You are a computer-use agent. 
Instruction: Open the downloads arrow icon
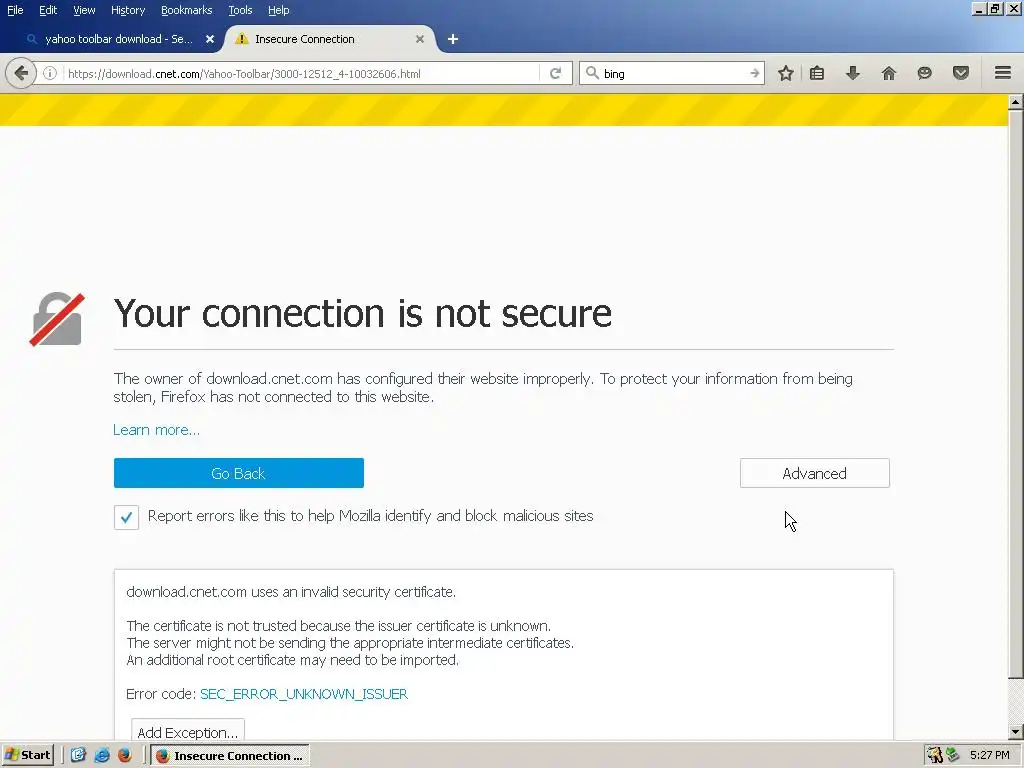click(852, 73)
